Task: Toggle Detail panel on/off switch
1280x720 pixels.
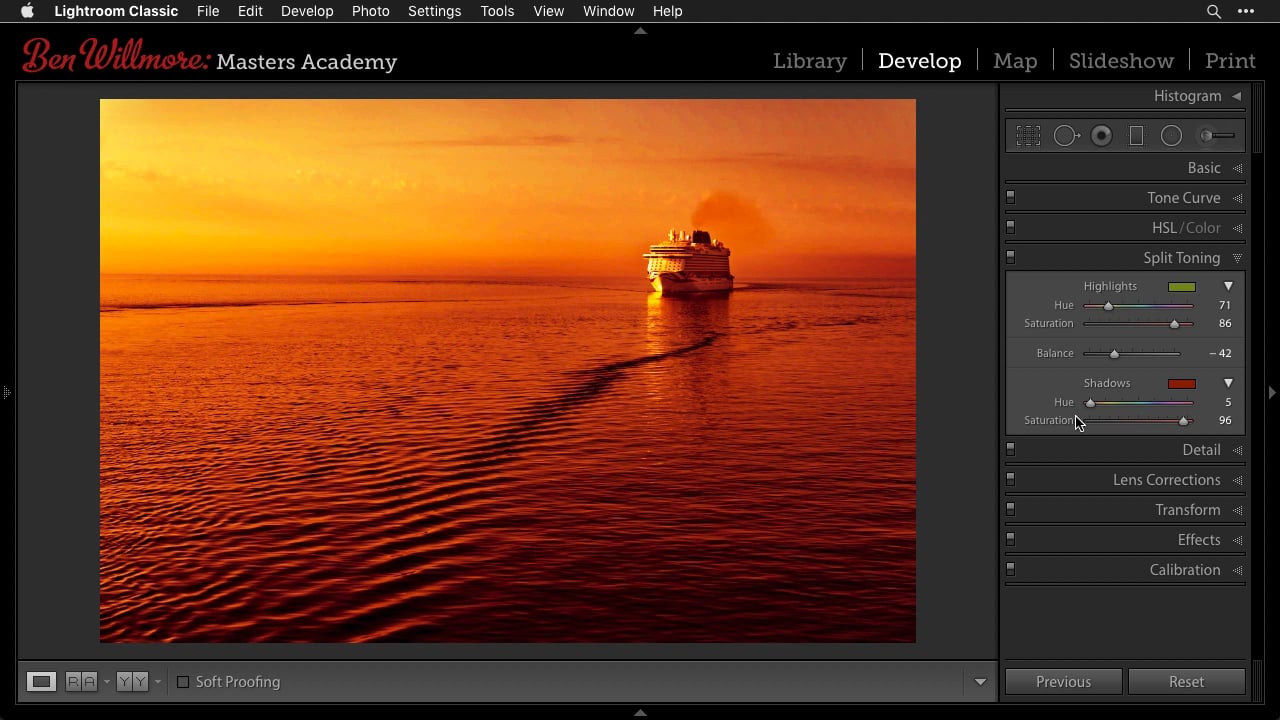Action: pyautogui.click(x=1010, y=449)
